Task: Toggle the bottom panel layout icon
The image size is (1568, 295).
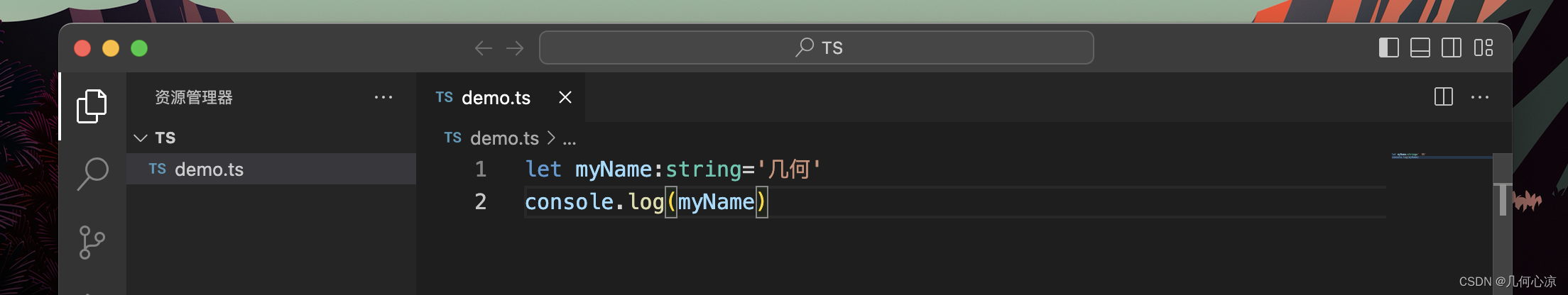Action: click(1420, 48)
